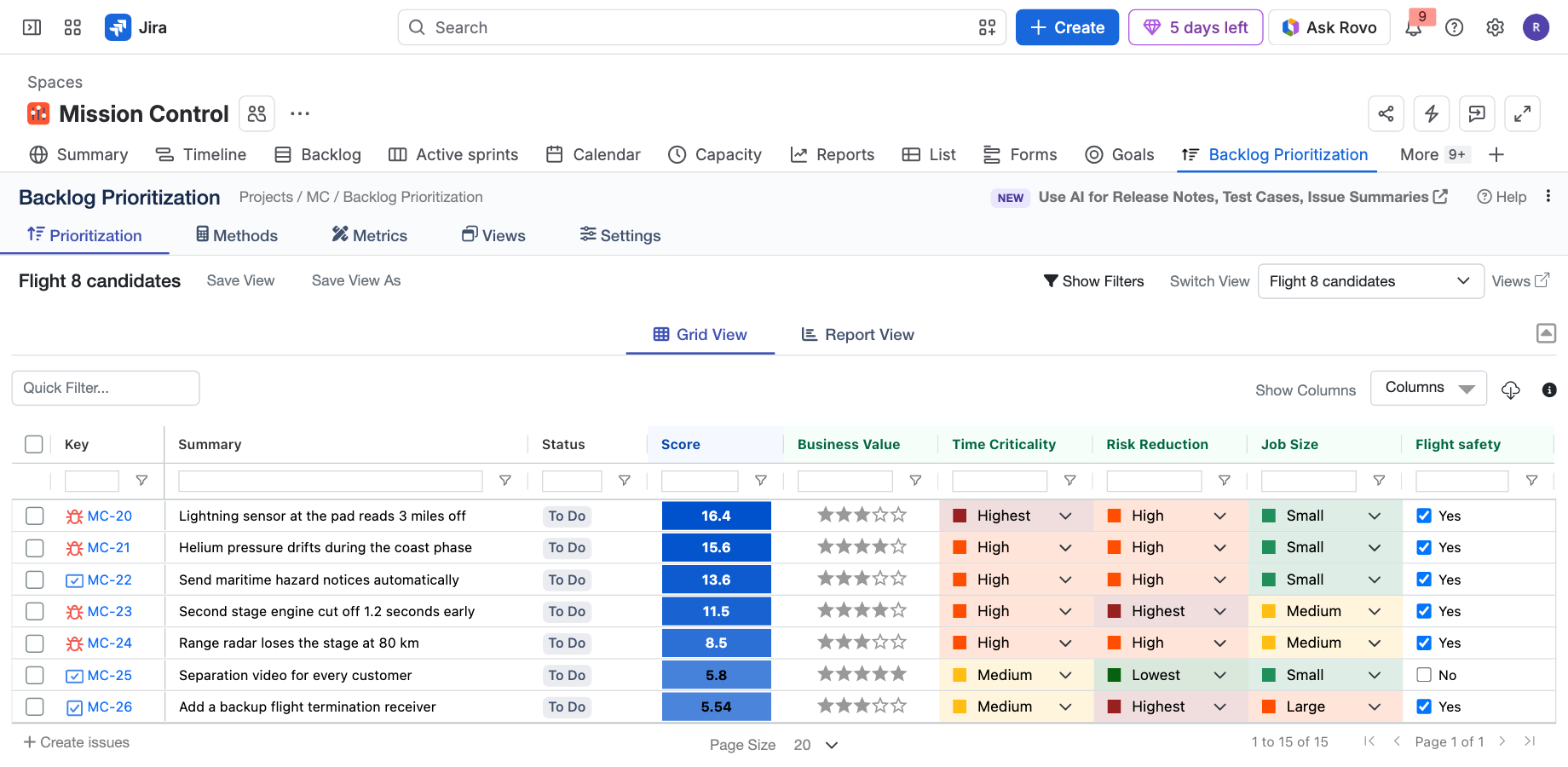This screenshot has height=767, width=1568.
Task: Open the MC-22 issue link
Action: pyautogui.click(x=110, y=580)
